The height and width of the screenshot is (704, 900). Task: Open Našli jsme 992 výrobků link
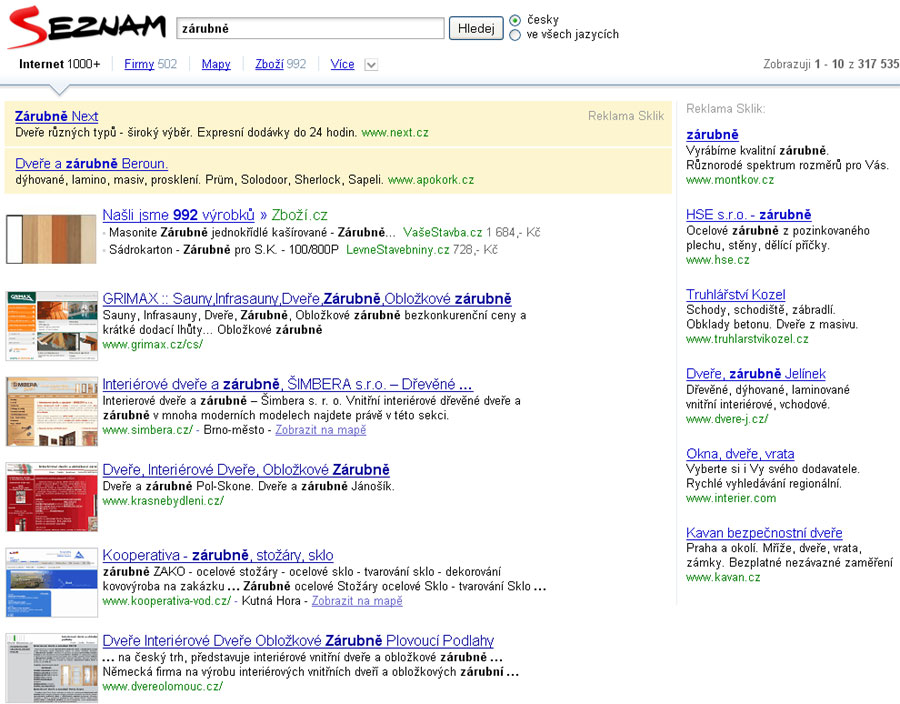click(179, 215)
